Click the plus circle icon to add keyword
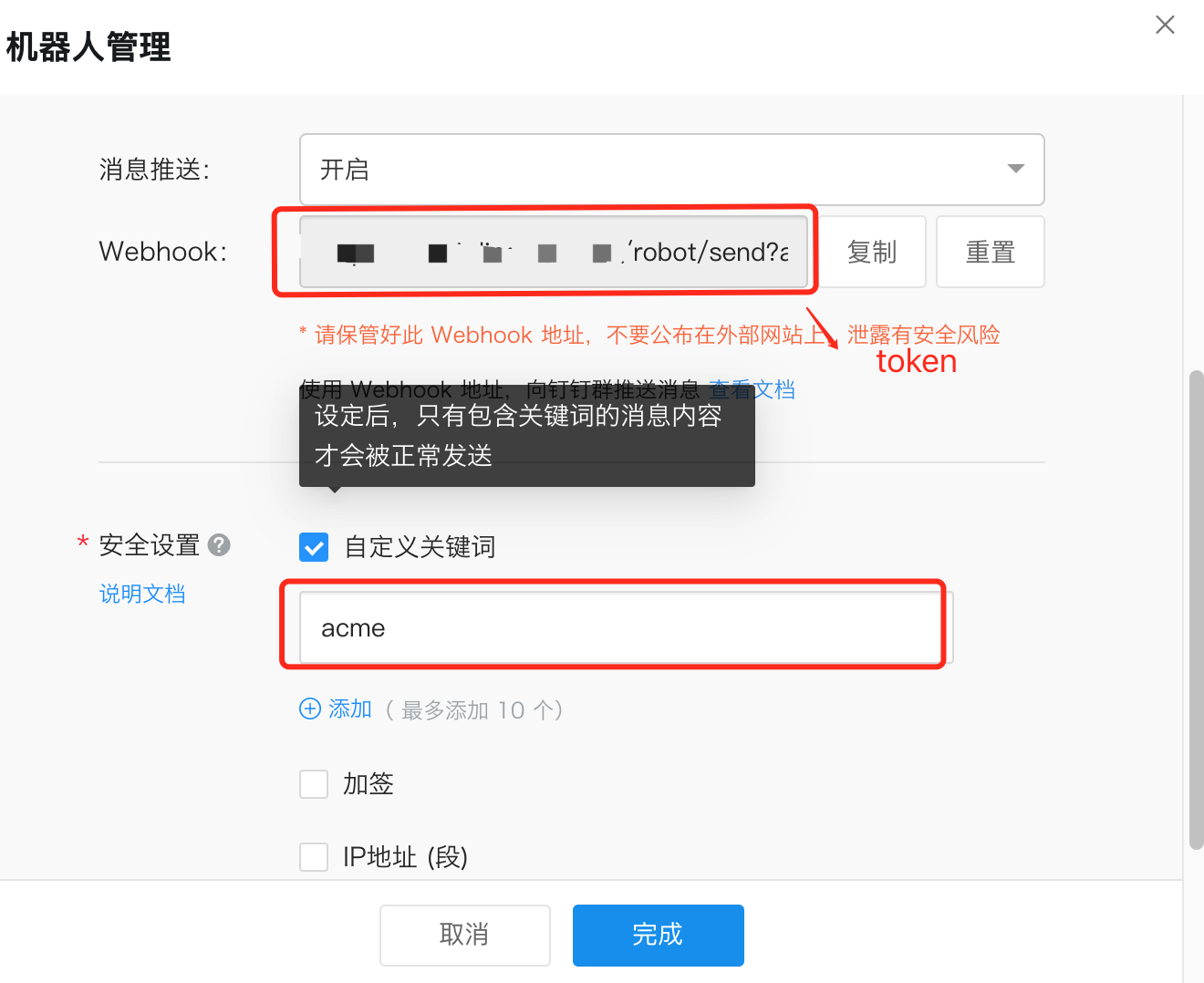The image size is (1204, 983). click(310, 709)
